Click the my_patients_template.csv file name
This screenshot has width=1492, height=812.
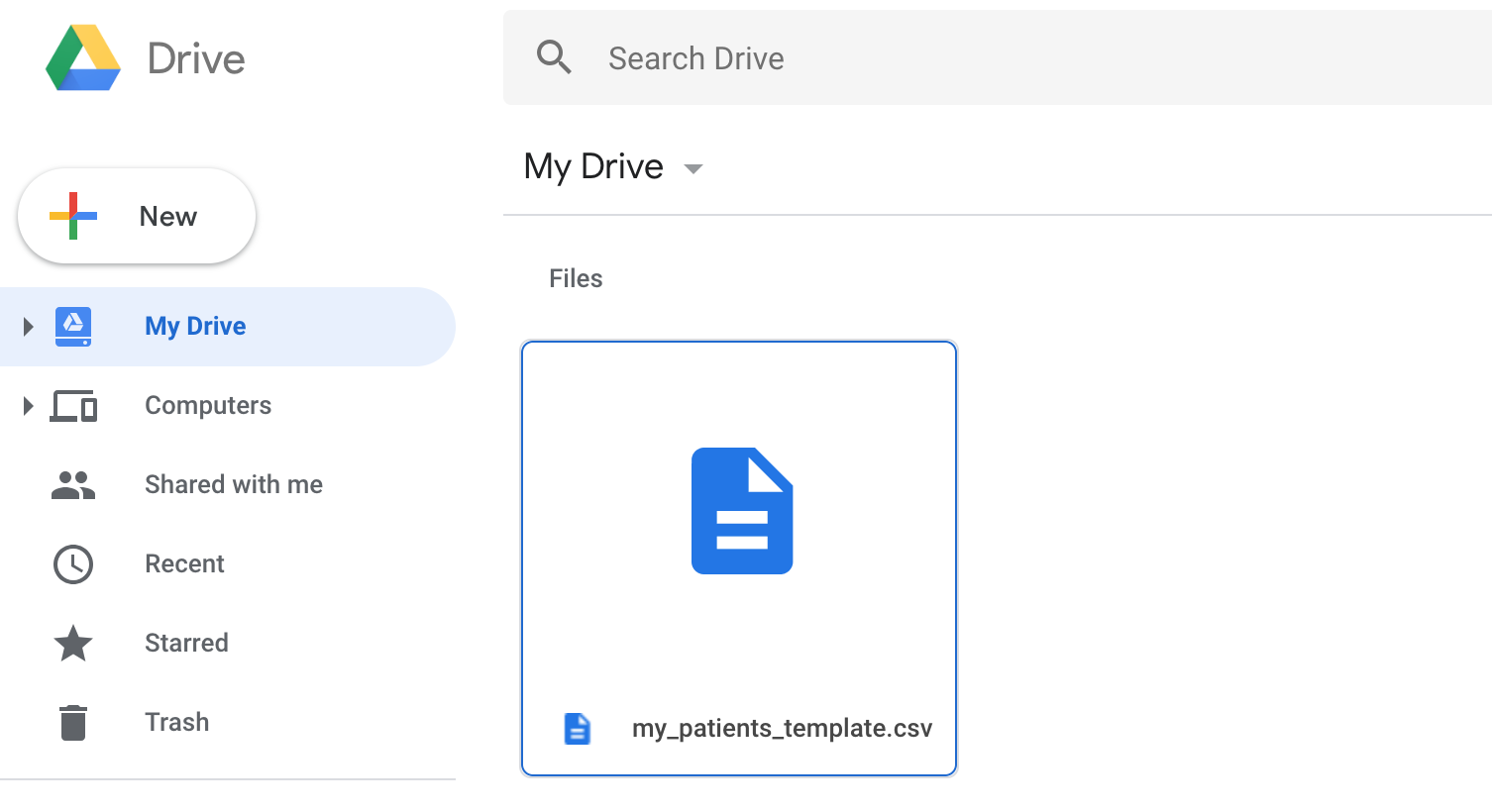(782, 729)
